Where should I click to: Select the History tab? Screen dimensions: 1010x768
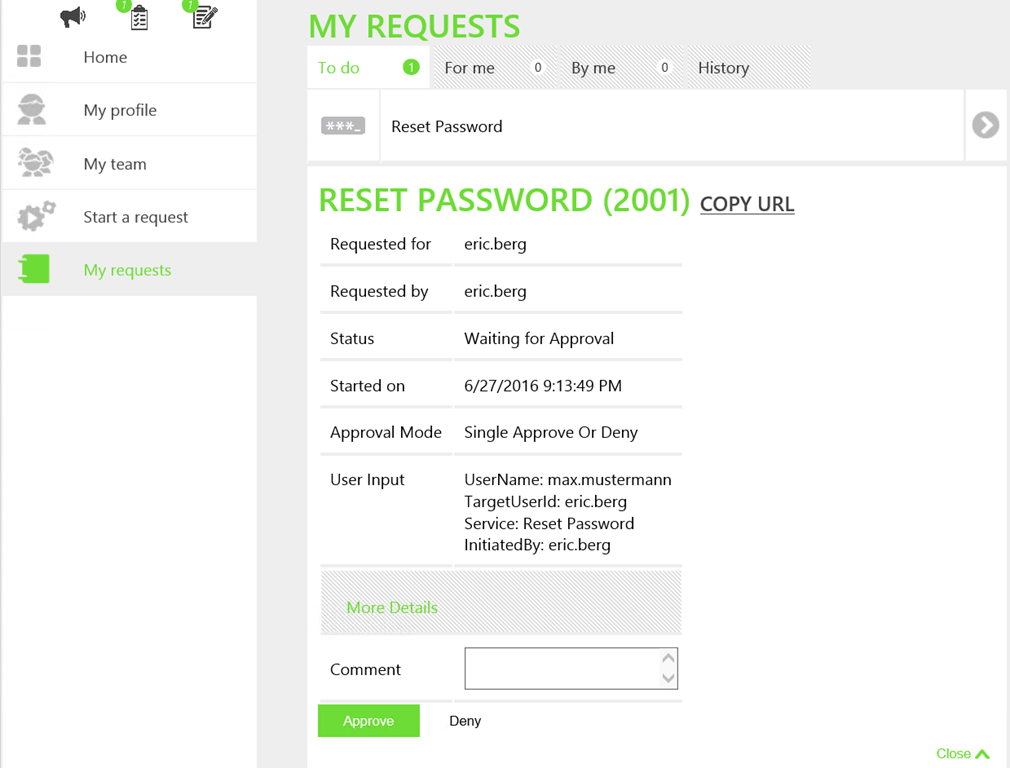[723, 68]
